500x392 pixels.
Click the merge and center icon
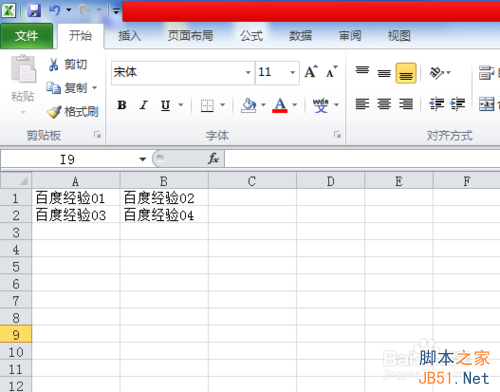(487, 104)
